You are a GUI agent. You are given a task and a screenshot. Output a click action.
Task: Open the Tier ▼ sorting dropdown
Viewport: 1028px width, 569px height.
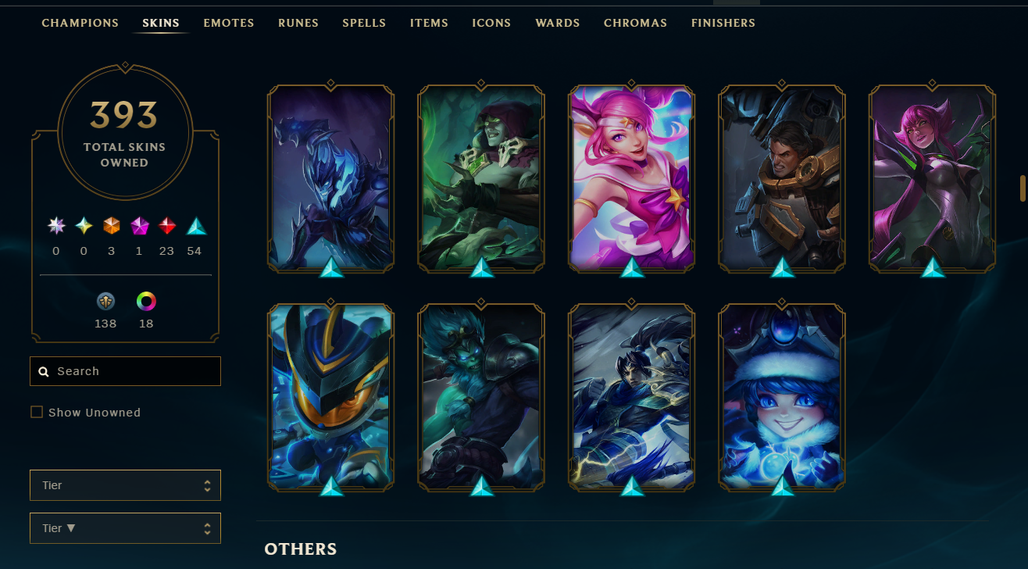(x=125, y=528)
